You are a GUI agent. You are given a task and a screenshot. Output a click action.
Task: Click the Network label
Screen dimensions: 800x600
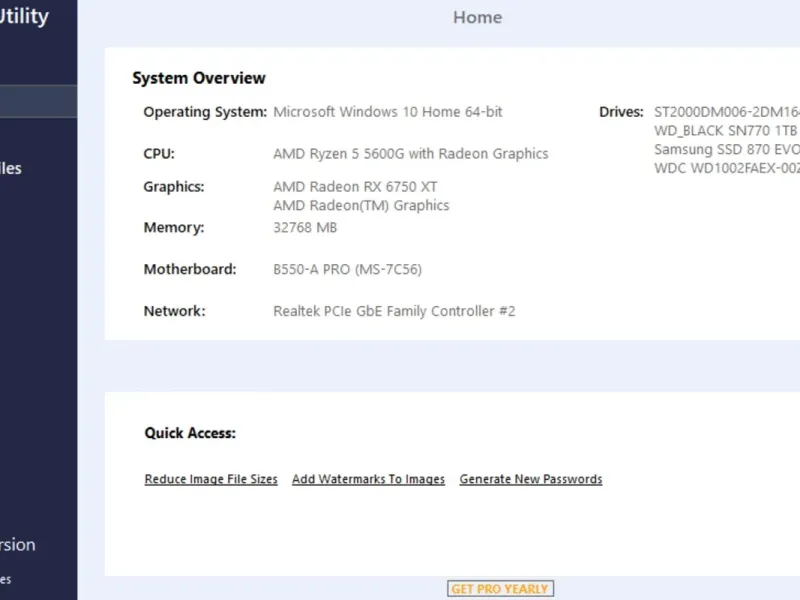(174, 311)
